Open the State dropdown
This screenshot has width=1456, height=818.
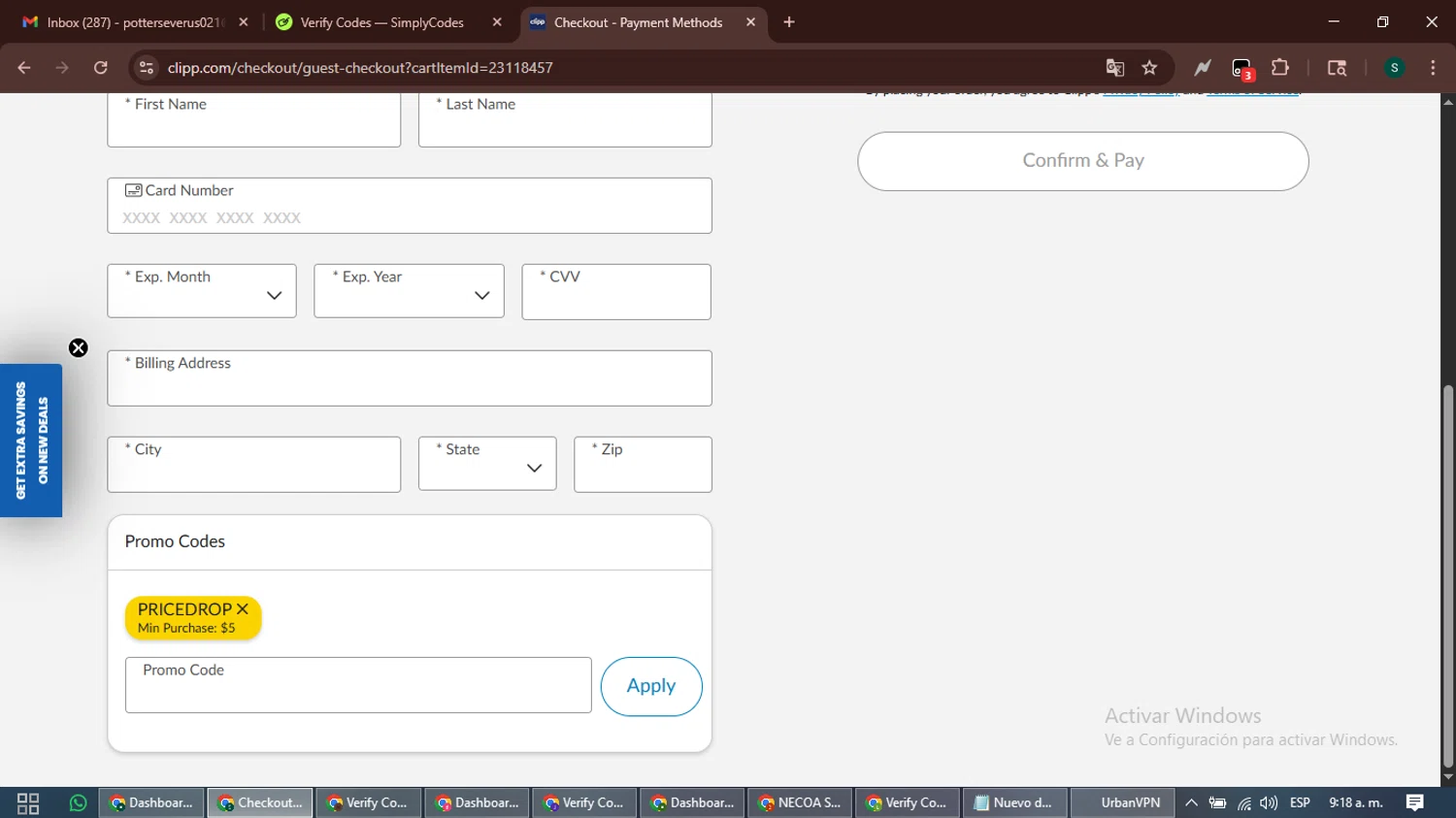487,464
